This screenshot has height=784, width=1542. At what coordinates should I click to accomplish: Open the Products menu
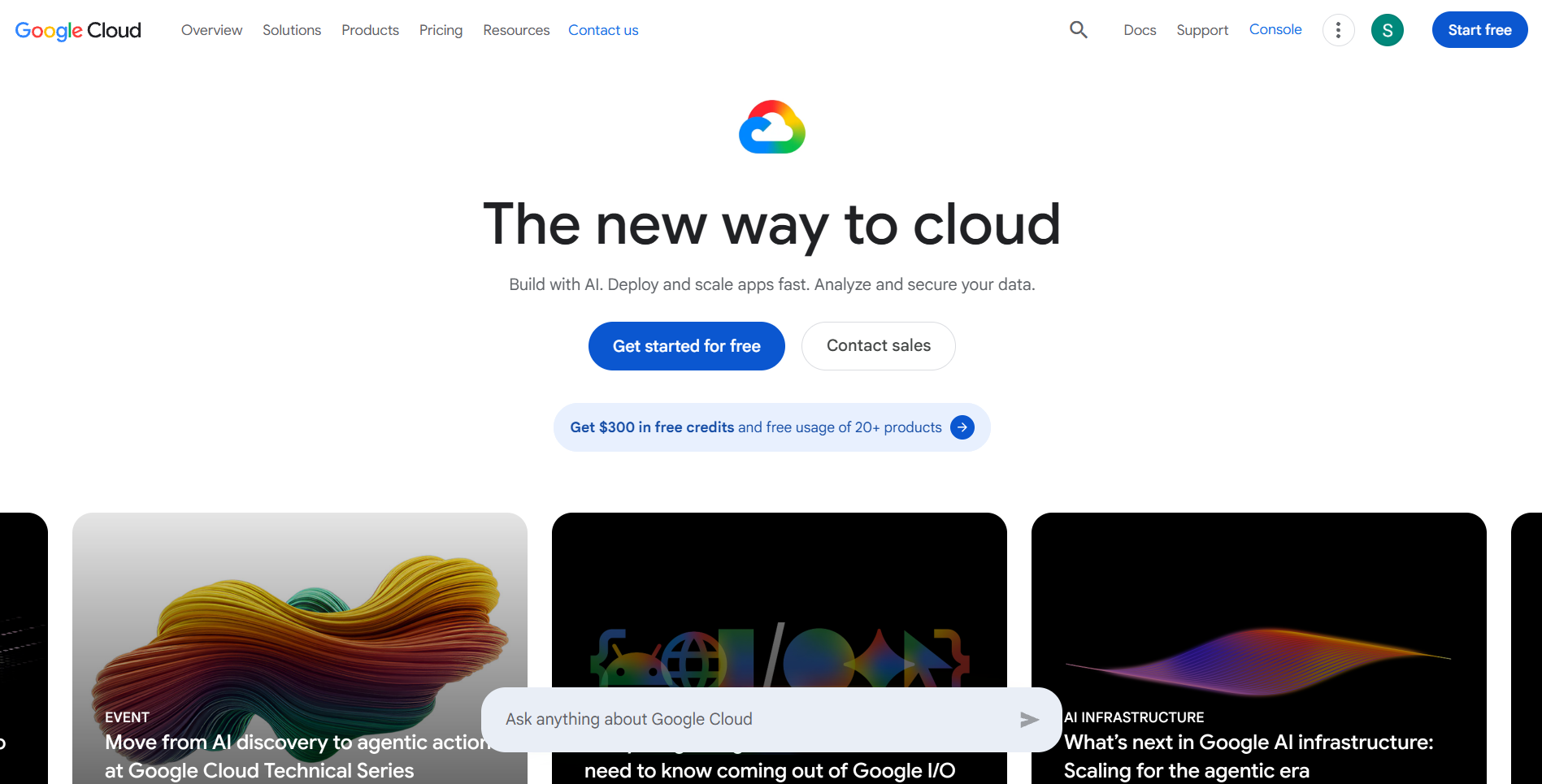370,30
